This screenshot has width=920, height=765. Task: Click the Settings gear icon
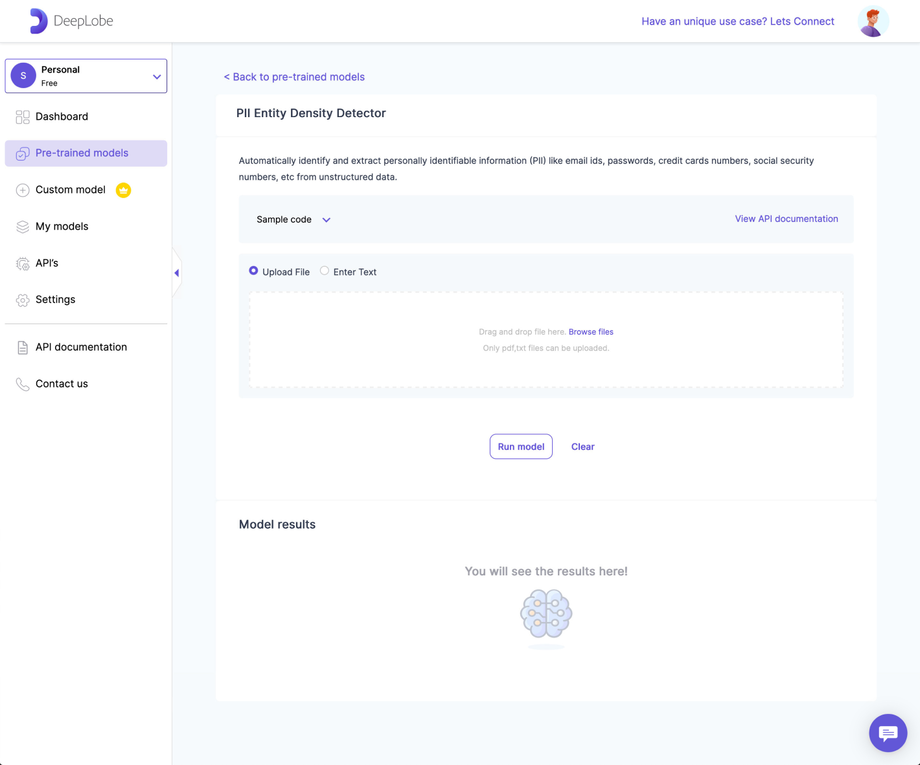(22, 299)
